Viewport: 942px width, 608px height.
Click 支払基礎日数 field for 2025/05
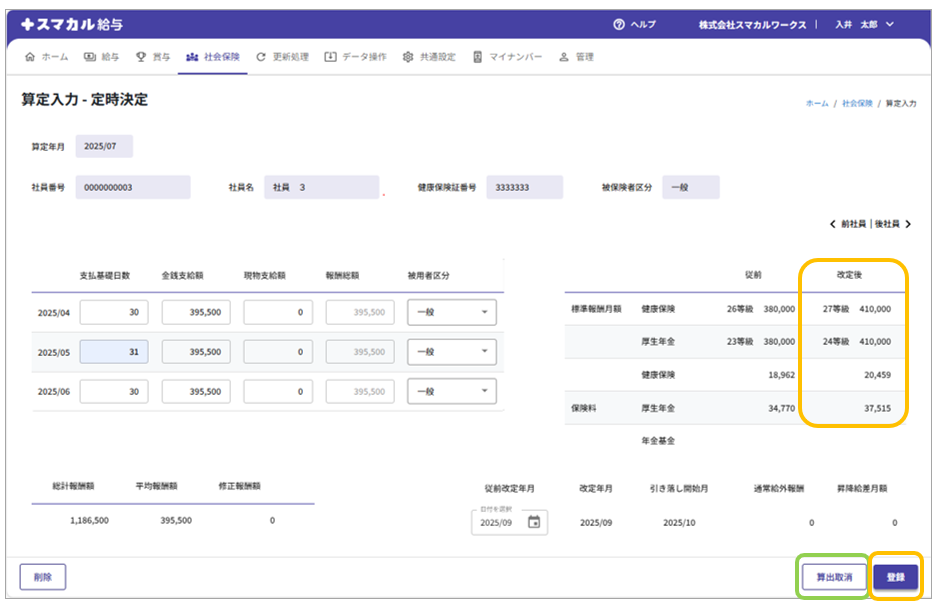tap(114, 352)
